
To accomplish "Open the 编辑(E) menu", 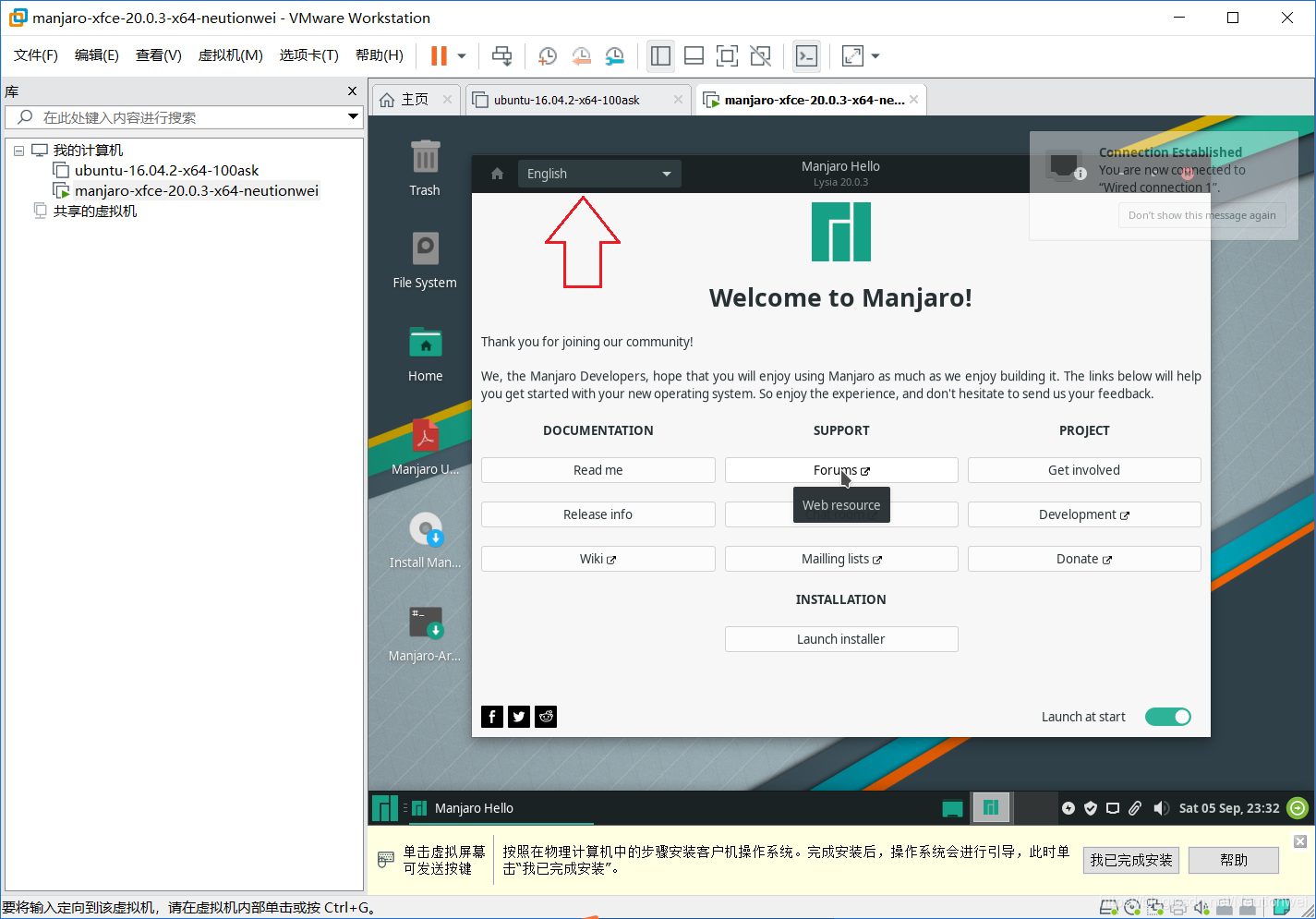I will click(x=97, y=55).
